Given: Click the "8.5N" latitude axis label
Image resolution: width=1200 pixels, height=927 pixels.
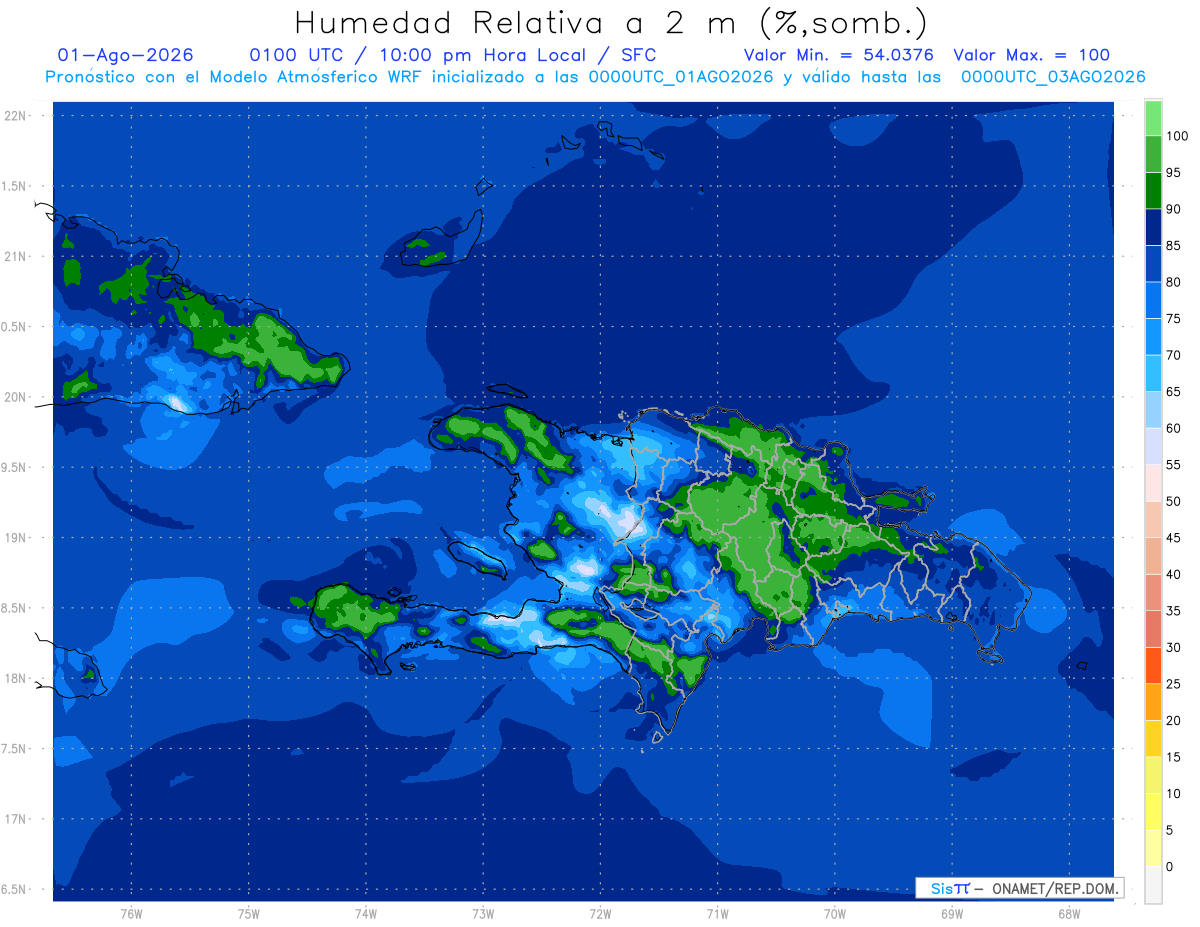Looking at the screenshot, I should (x=15, y=608).
